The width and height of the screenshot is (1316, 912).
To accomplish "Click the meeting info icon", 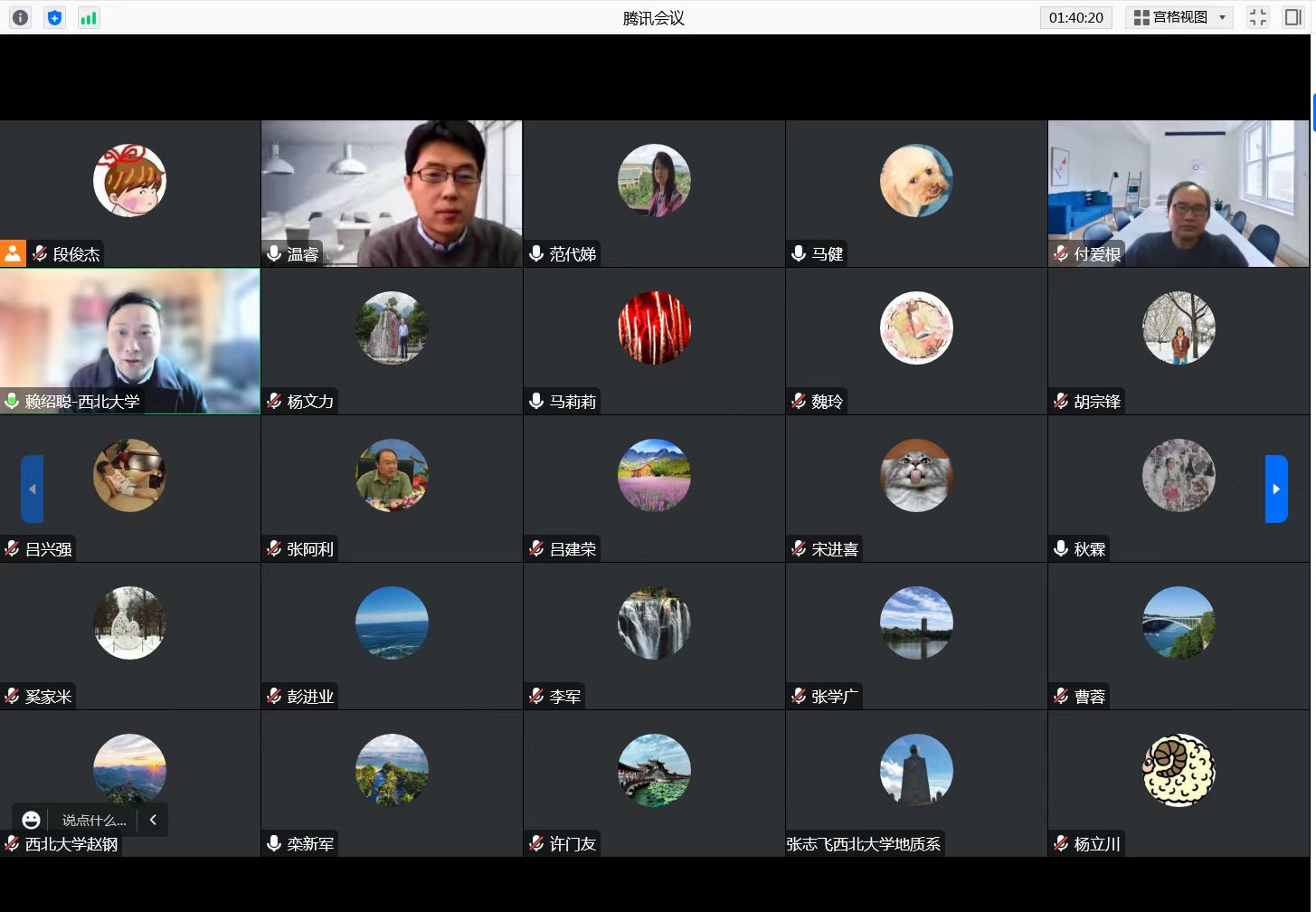I will [x=20, y=17].
